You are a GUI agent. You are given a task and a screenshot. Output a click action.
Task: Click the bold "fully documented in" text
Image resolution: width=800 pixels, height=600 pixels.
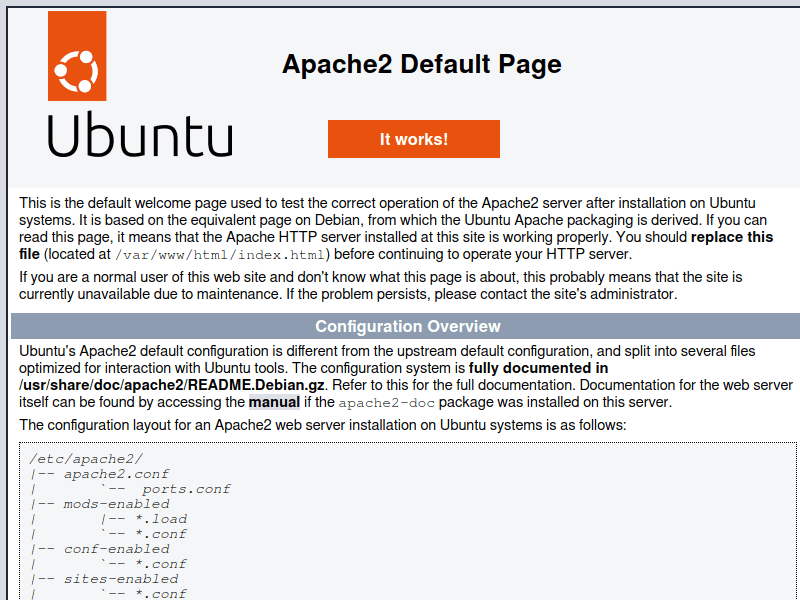pos(538,368)
